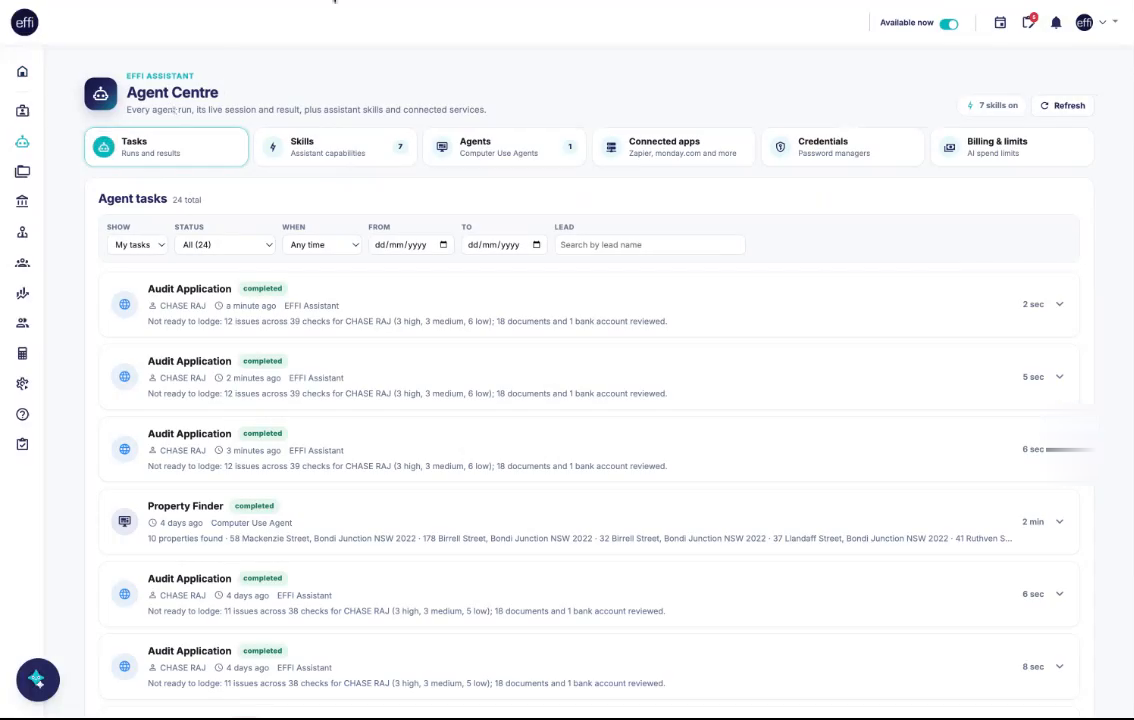The image size is (1134, 720).
Task: Expand the Audit Application task lasting 8 sec
Action: click(x=1060, y=667)
